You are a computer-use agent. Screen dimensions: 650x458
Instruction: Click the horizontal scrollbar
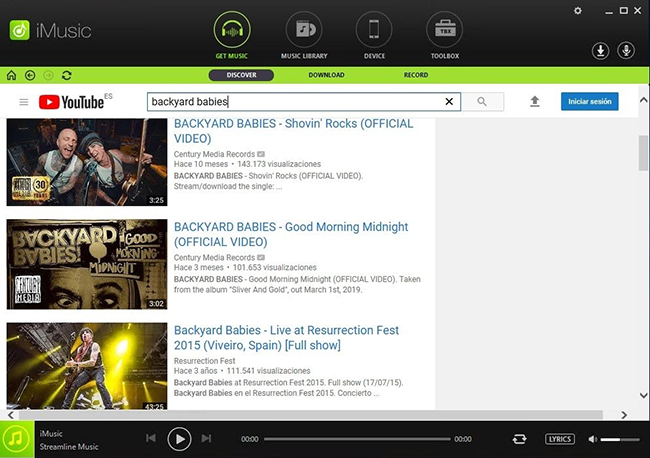point(311,415)
